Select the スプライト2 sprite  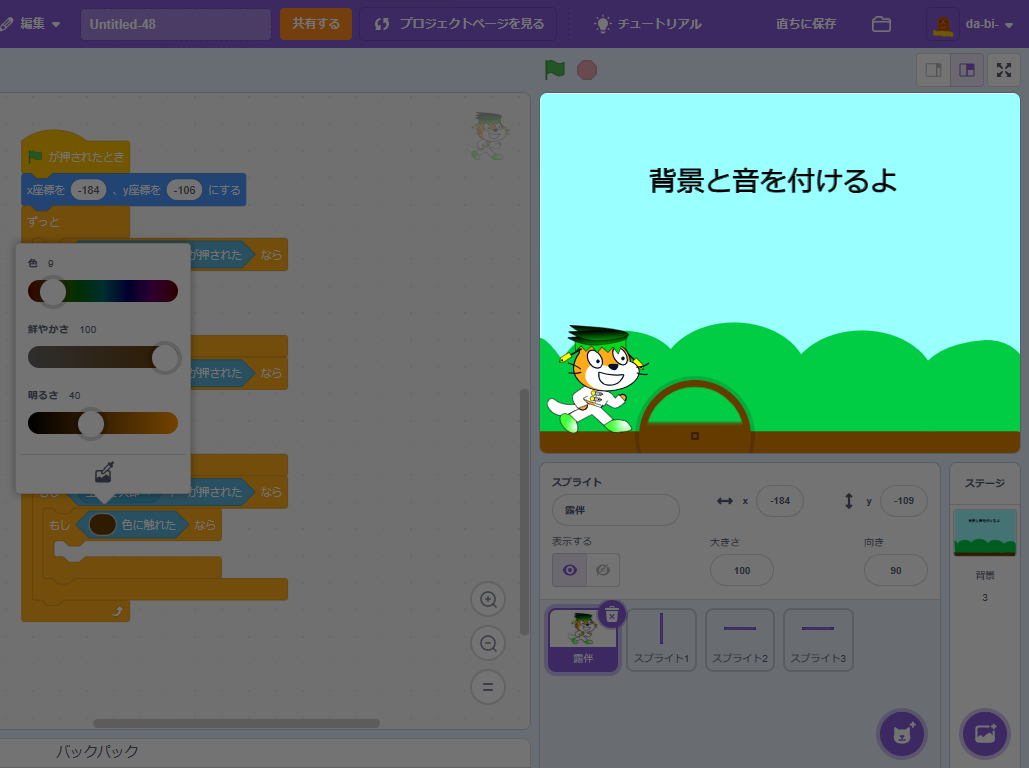pyautogui.click(x=740, y=640)
